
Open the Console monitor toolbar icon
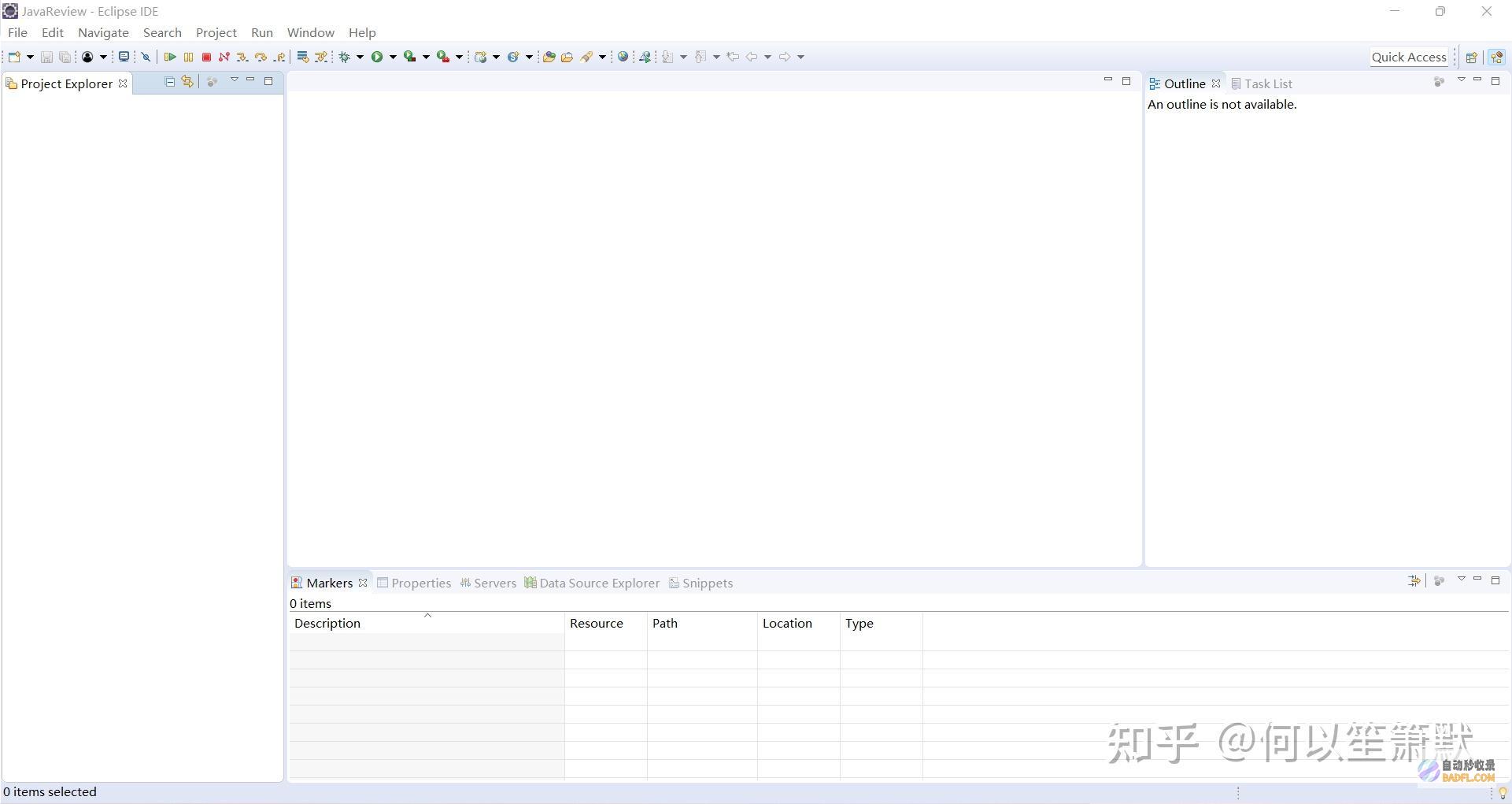coord(124,57)
